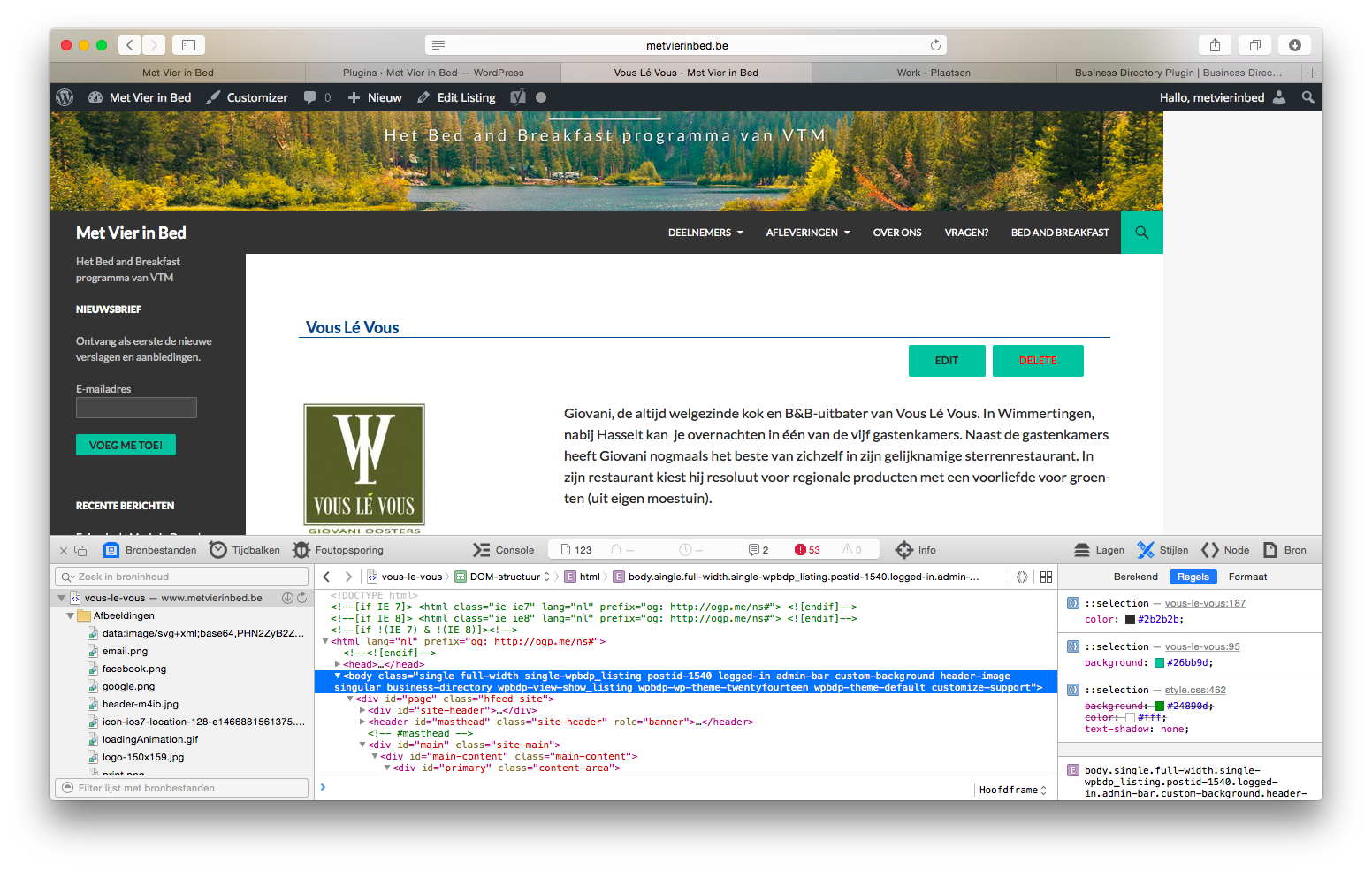Toggle the layout grid icon in DOM bar

coord(1046,577)
